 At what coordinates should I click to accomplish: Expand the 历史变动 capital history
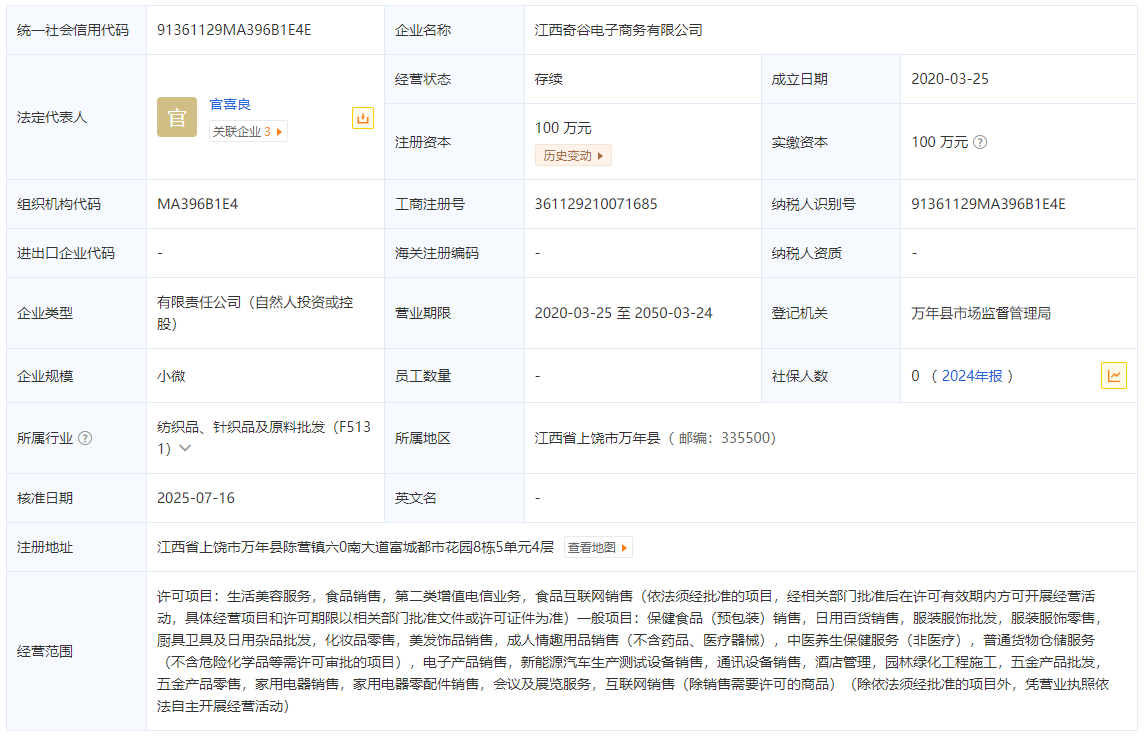click(573, 156)
